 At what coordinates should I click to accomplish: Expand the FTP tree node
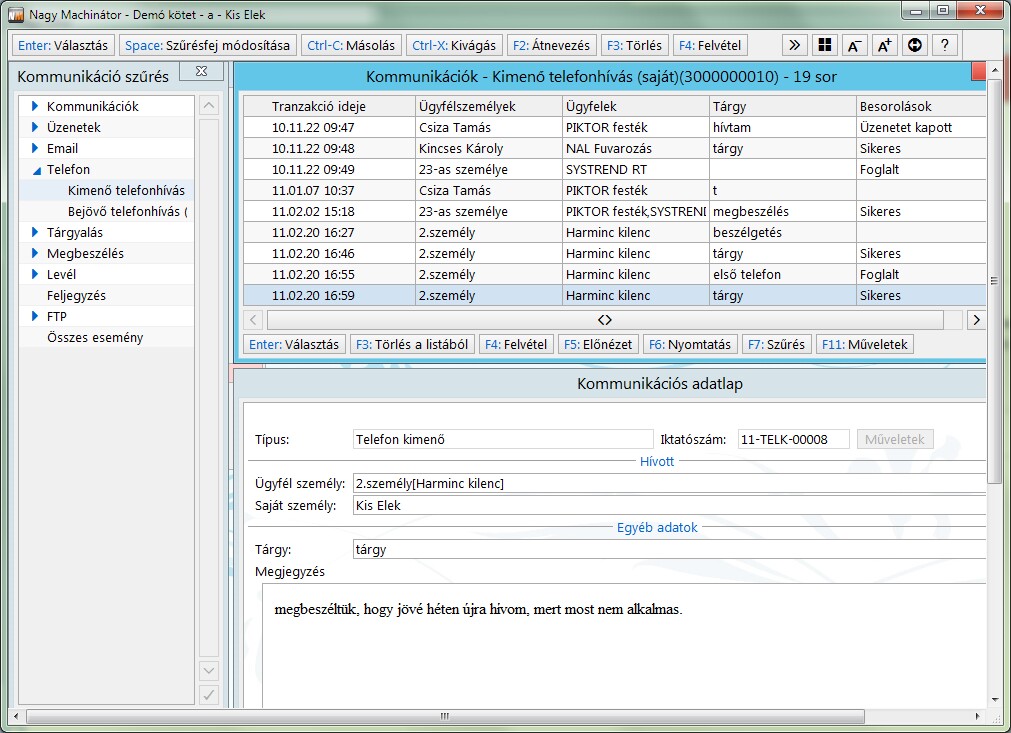[x=35, y=316]
